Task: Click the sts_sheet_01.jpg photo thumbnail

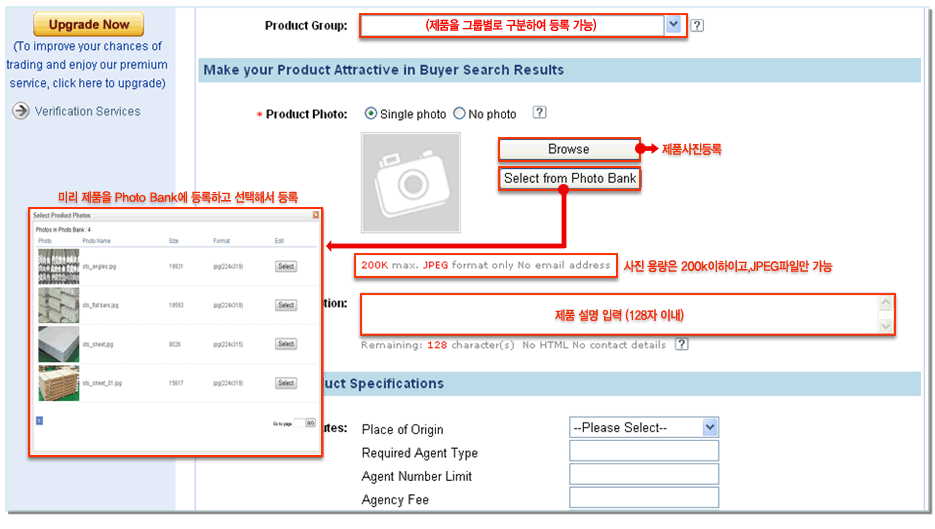Action: tap(58, 383)
